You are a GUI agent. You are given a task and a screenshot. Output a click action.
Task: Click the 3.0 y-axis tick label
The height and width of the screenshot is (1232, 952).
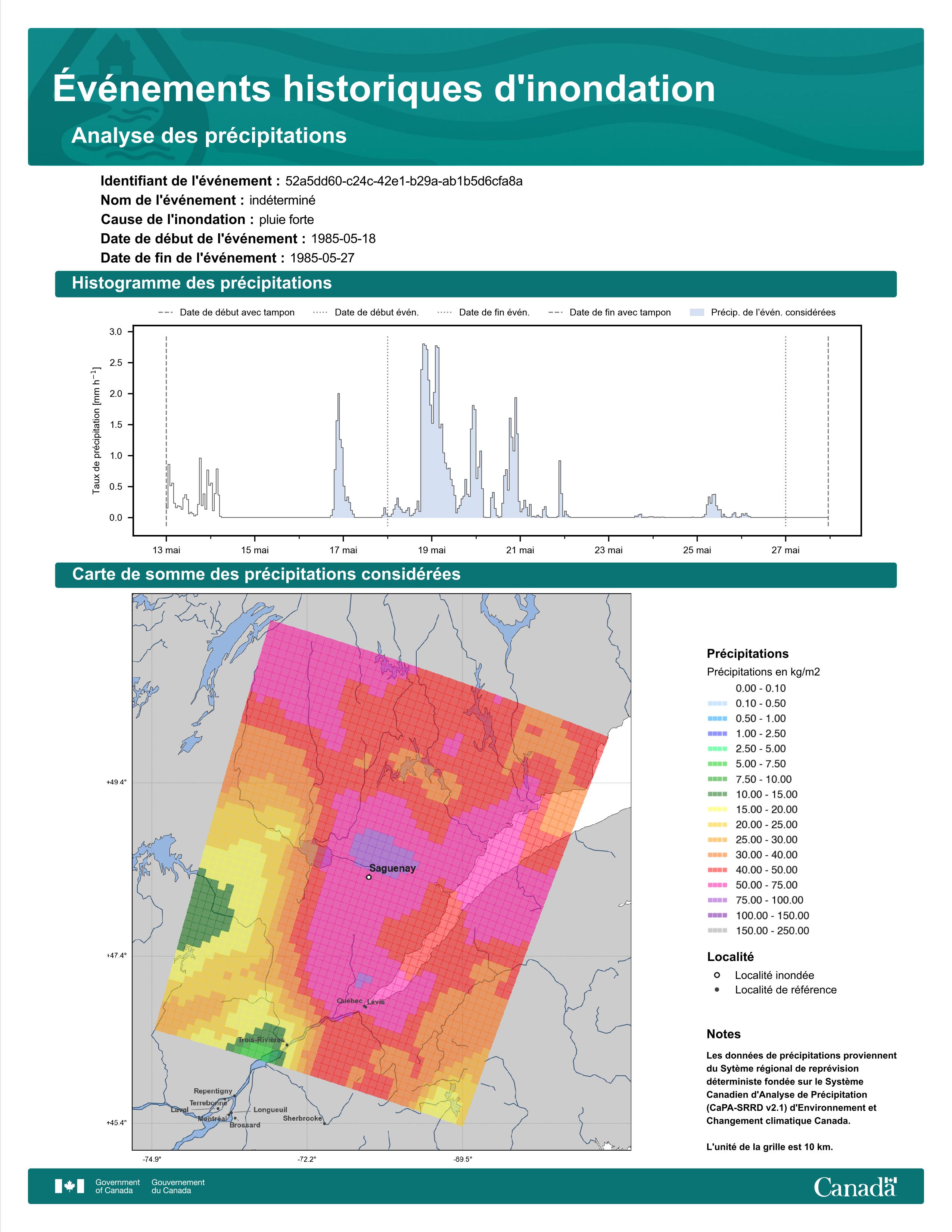click(x=116, y=332)
